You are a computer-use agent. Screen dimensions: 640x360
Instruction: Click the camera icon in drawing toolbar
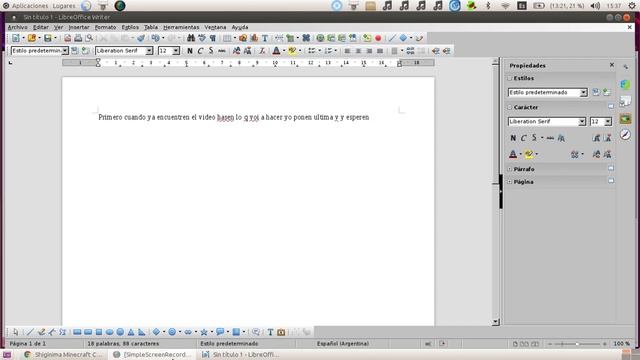pos(281,332)
